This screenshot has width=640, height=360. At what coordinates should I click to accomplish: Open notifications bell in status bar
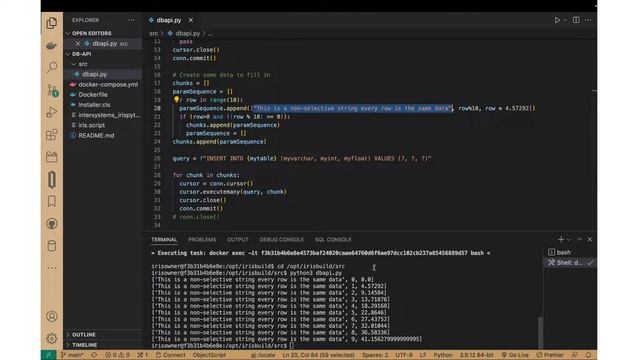tap(589, 355)
